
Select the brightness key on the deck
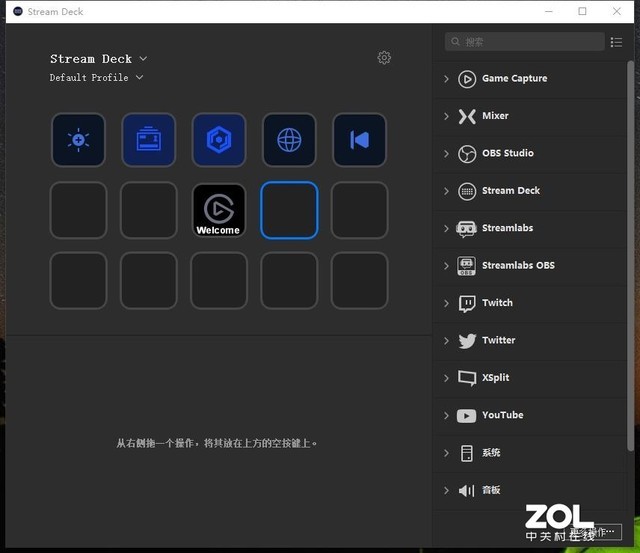[x=78, y=140]
